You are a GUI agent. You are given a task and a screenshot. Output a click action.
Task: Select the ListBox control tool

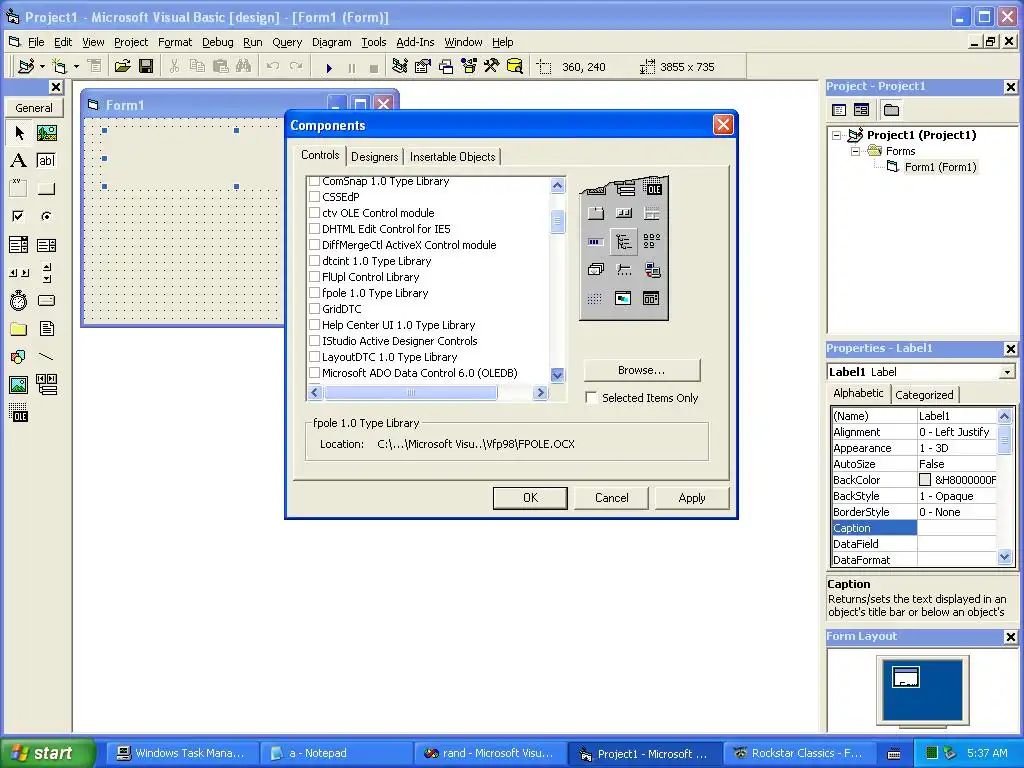(x=46, y=245)
